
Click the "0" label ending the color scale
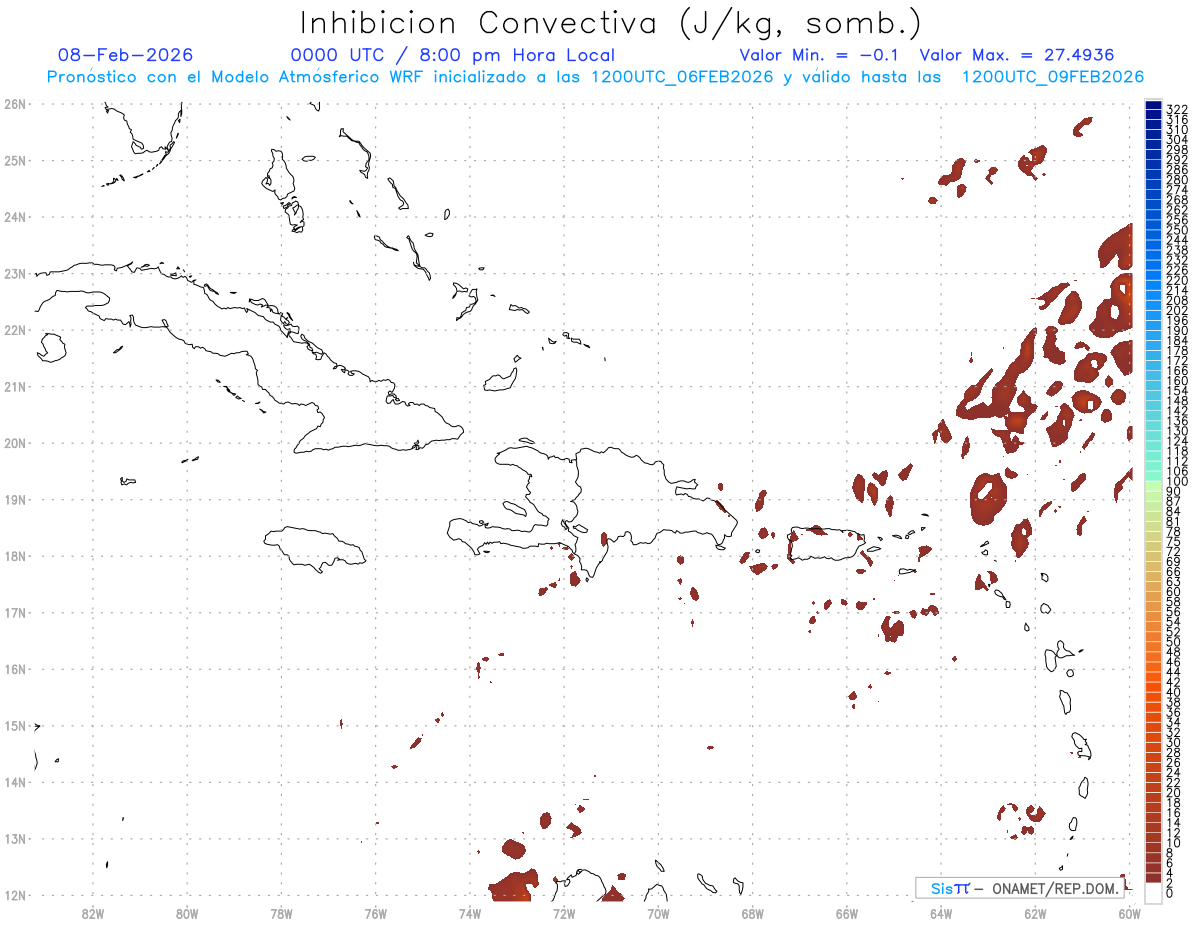click(x=1170, y=893)
